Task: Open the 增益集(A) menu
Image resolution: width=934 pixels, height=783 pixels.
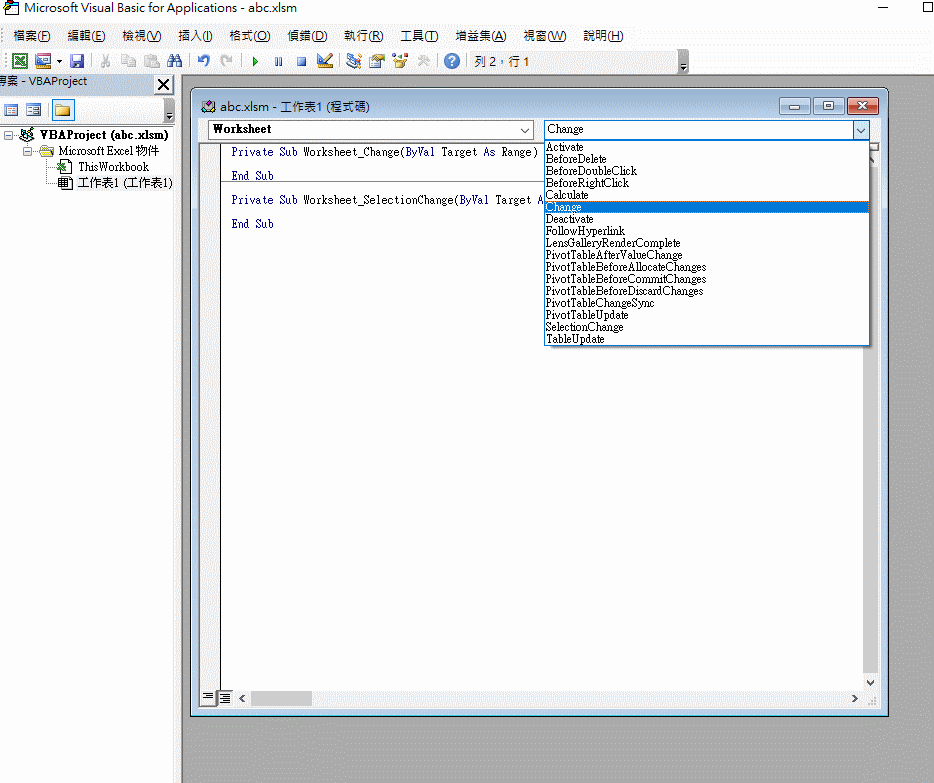Action: [x=481, y=36]
